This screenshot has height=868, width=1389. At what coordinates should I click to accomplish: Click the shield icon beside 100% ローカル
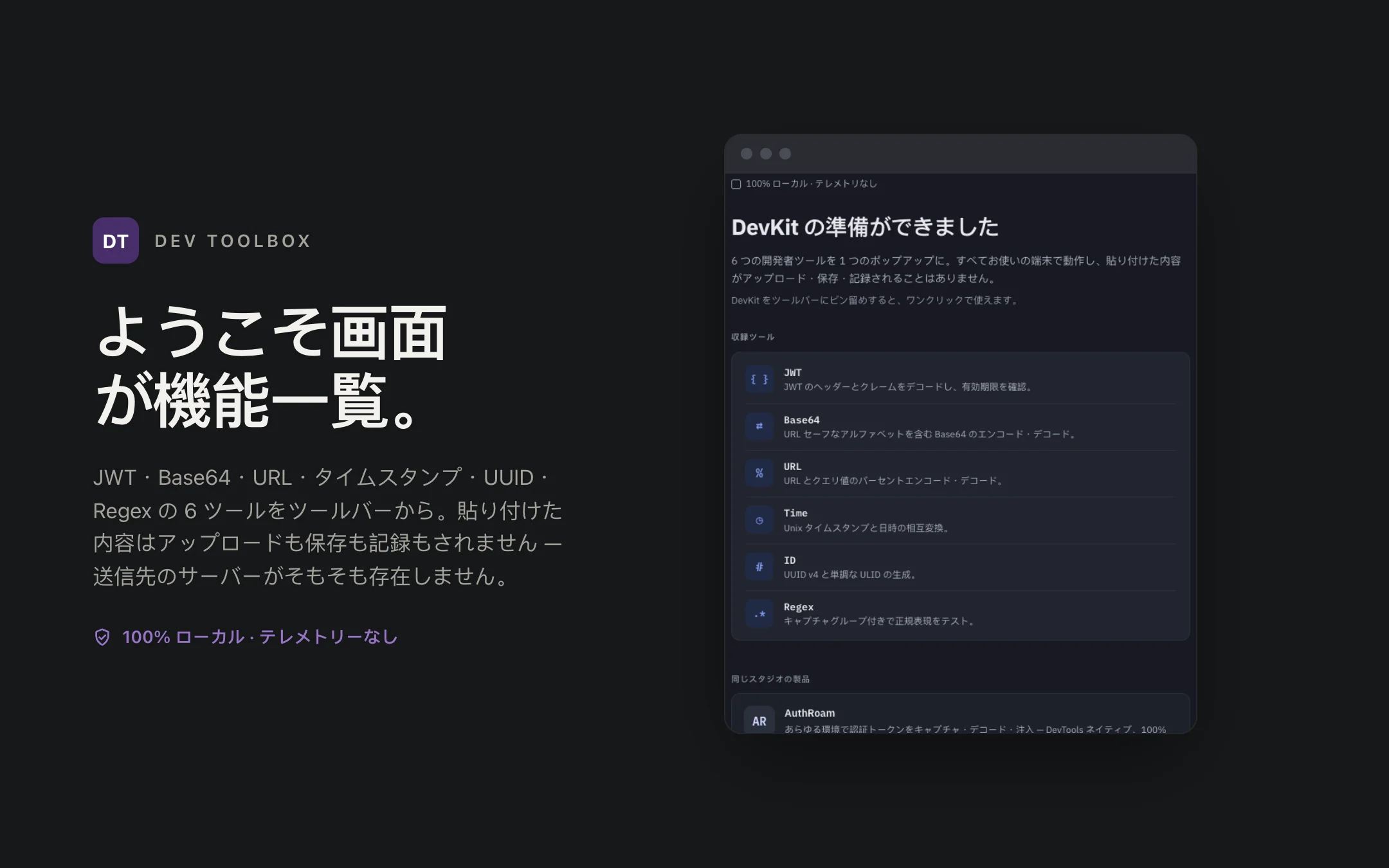[x=102, y=637]
